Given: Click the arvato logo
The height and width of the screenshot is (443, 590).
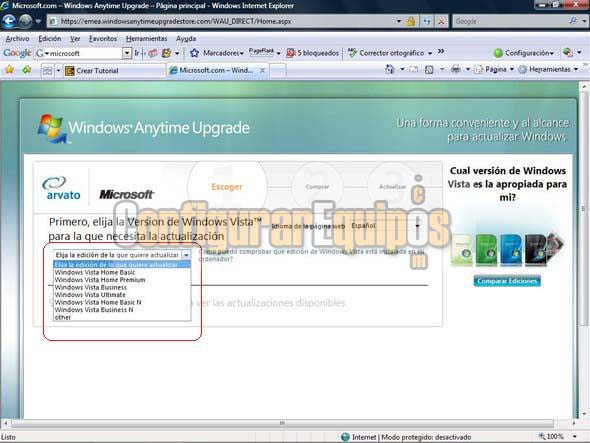Looking at the screenshot, I should [61, 188].
